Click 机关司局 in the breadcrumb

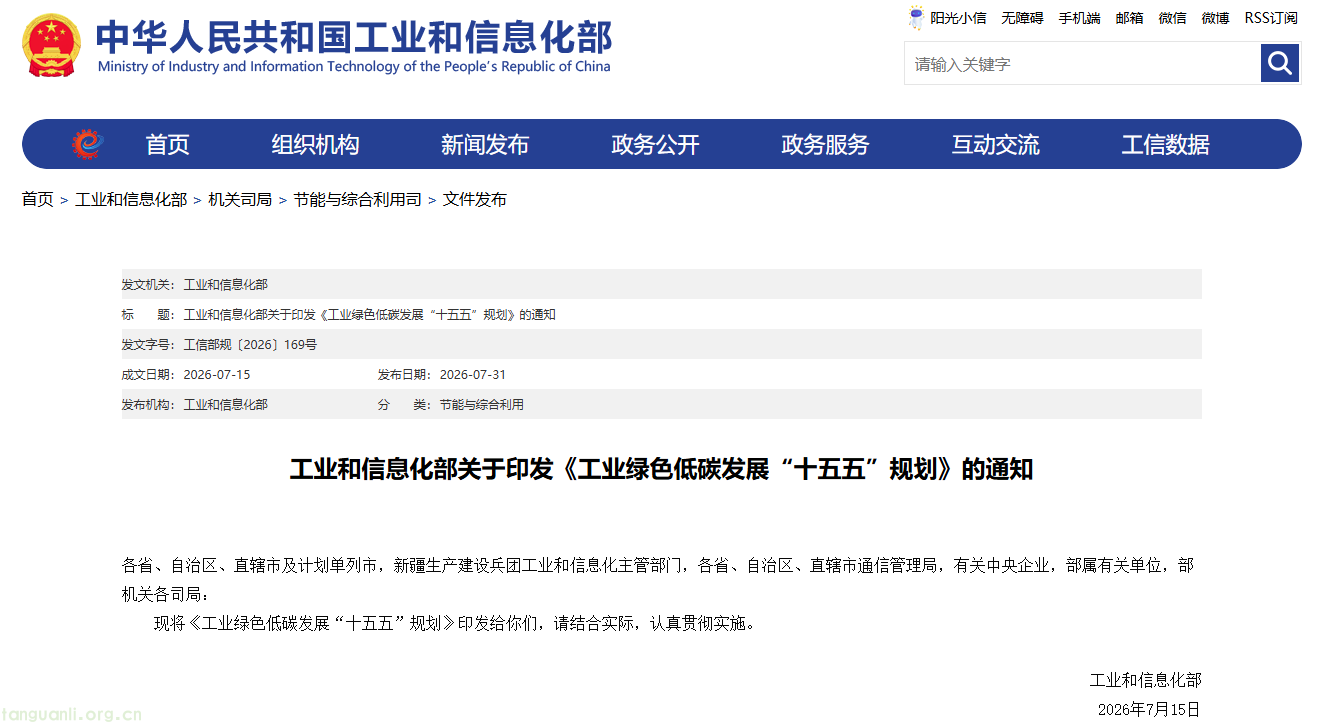(240, 199)
